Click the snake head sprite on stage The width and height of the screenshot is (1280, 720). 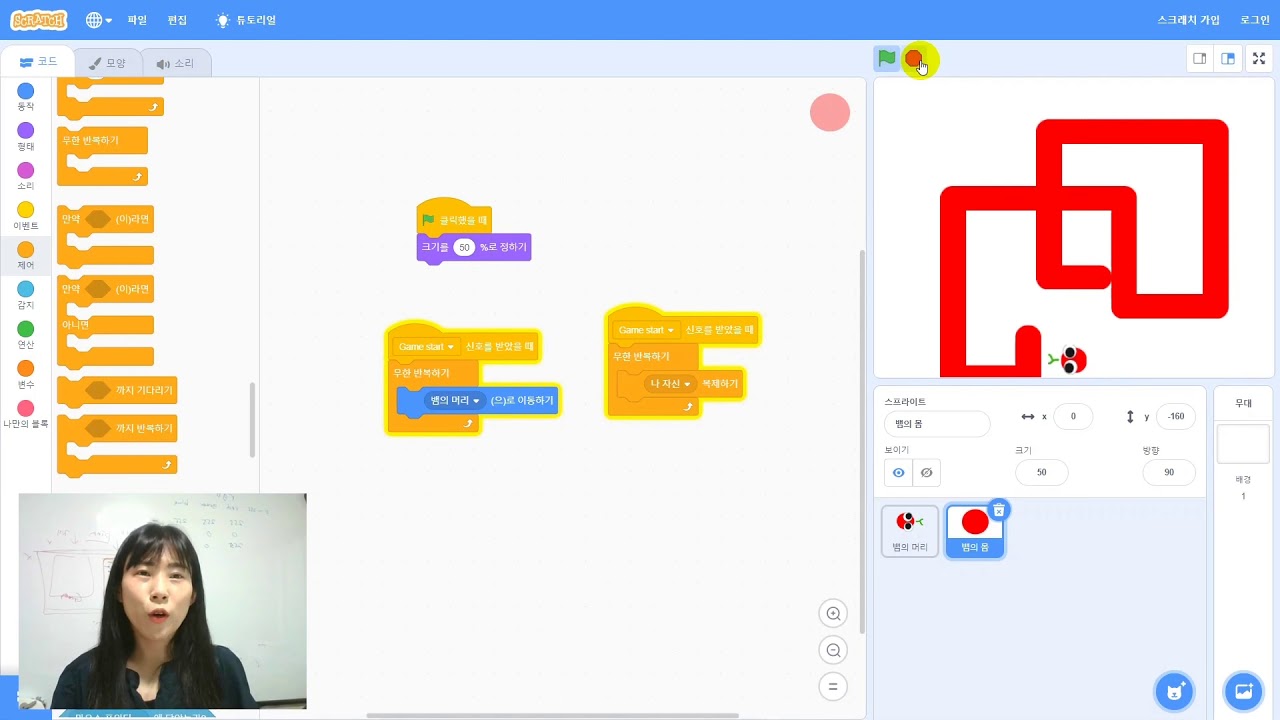(1068, 359)
